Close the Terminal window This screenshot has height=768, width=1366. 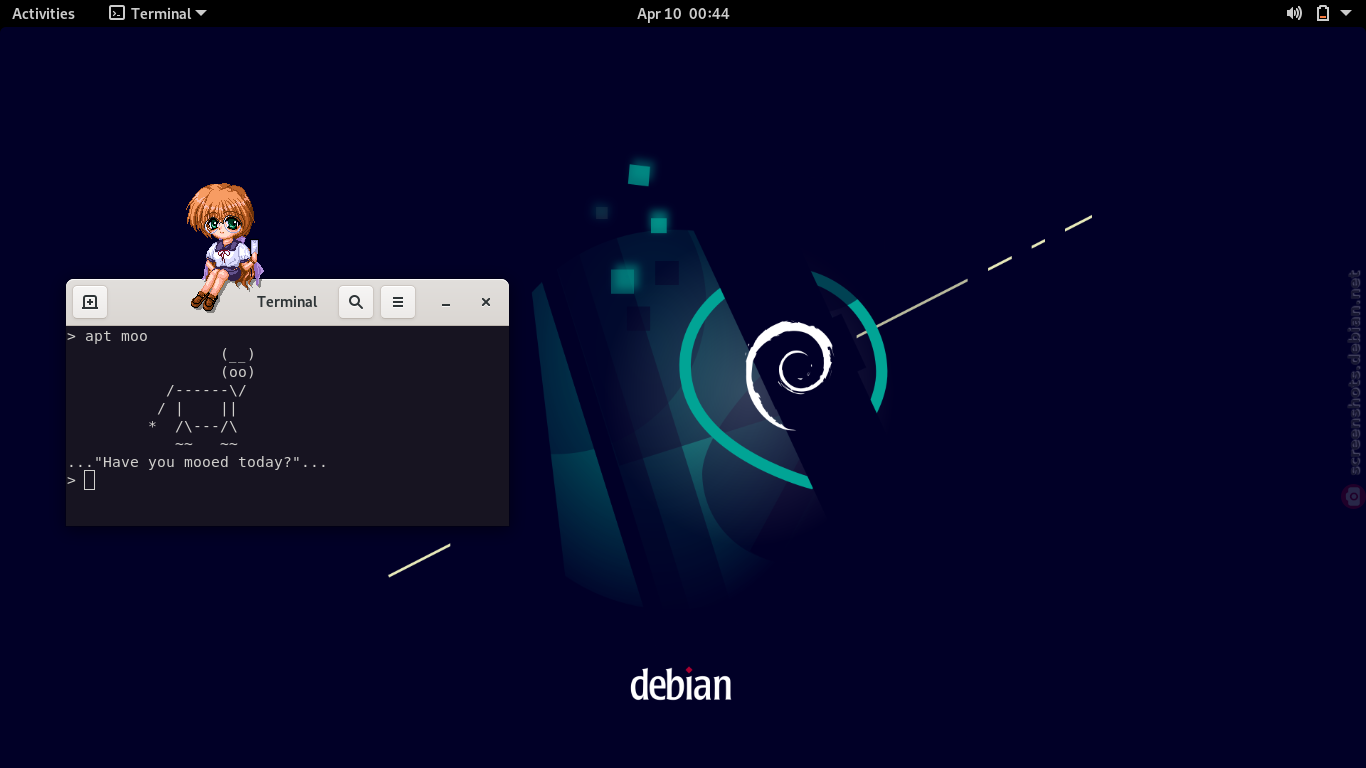tap(486, 302)
